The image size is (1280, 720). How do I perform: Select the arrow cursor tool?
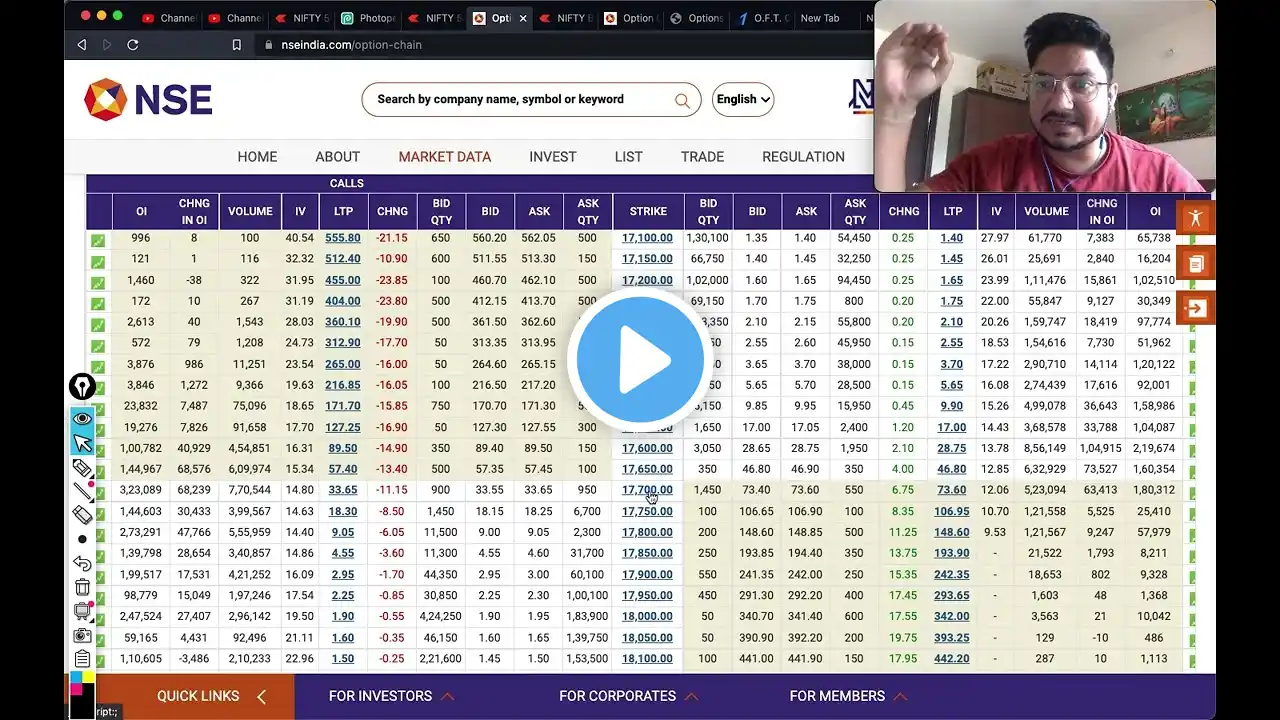pos(82,443)
